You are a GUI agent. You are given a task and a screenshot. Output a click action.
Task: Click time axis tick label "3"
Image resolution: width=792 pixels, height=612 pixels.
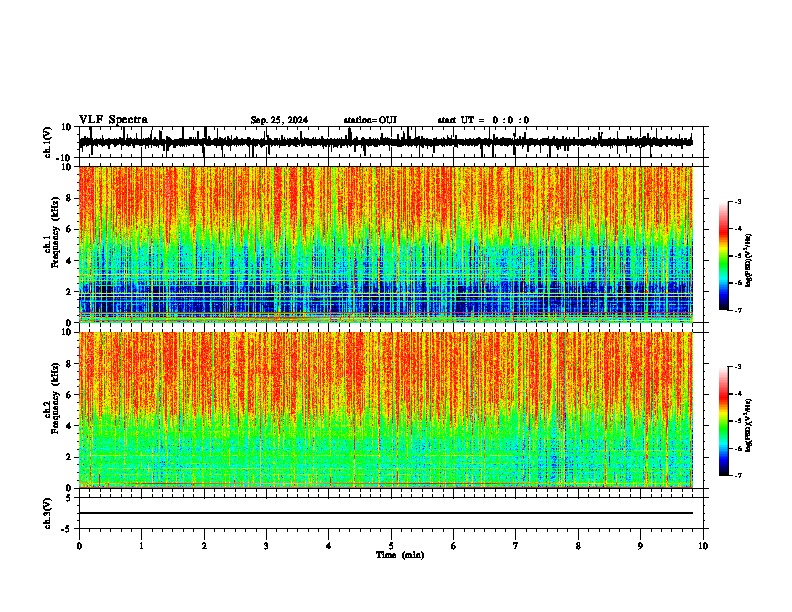[266, 546]
